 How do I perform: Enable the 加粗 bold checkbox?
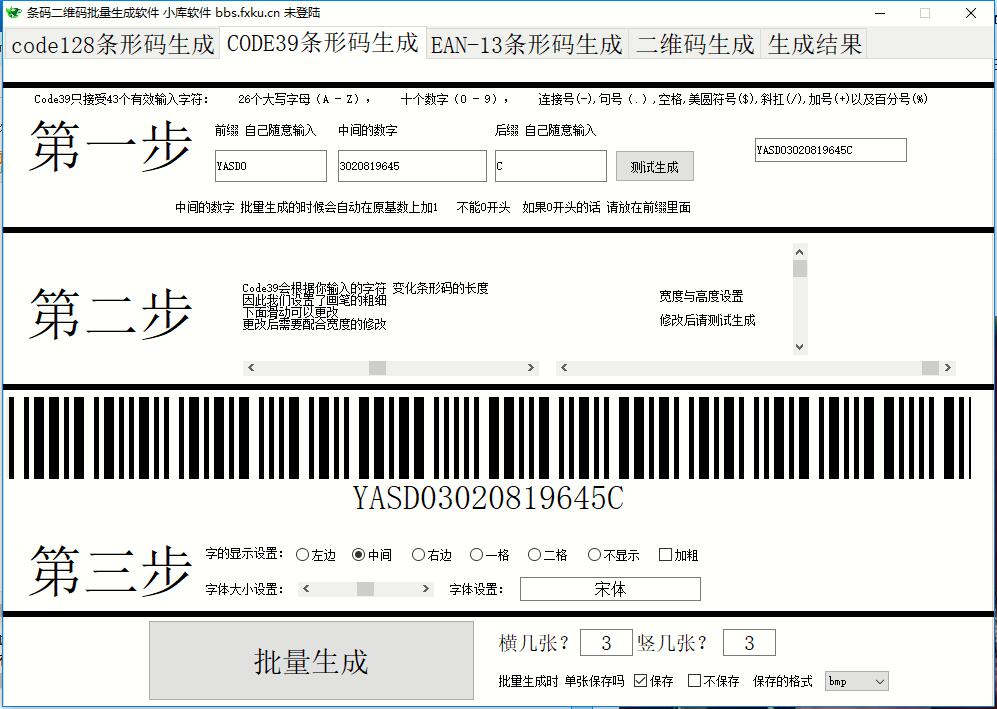coord(678,555)
